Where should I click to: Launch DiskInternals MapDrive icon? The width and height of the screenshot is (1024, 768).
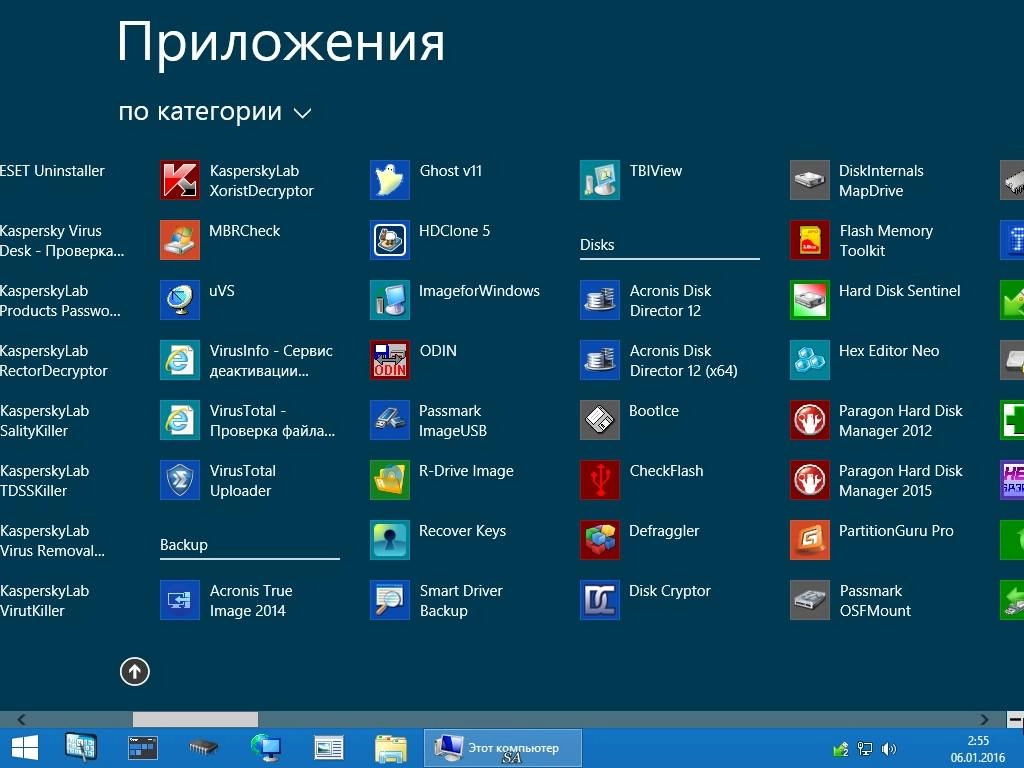[x=810, y=180]
